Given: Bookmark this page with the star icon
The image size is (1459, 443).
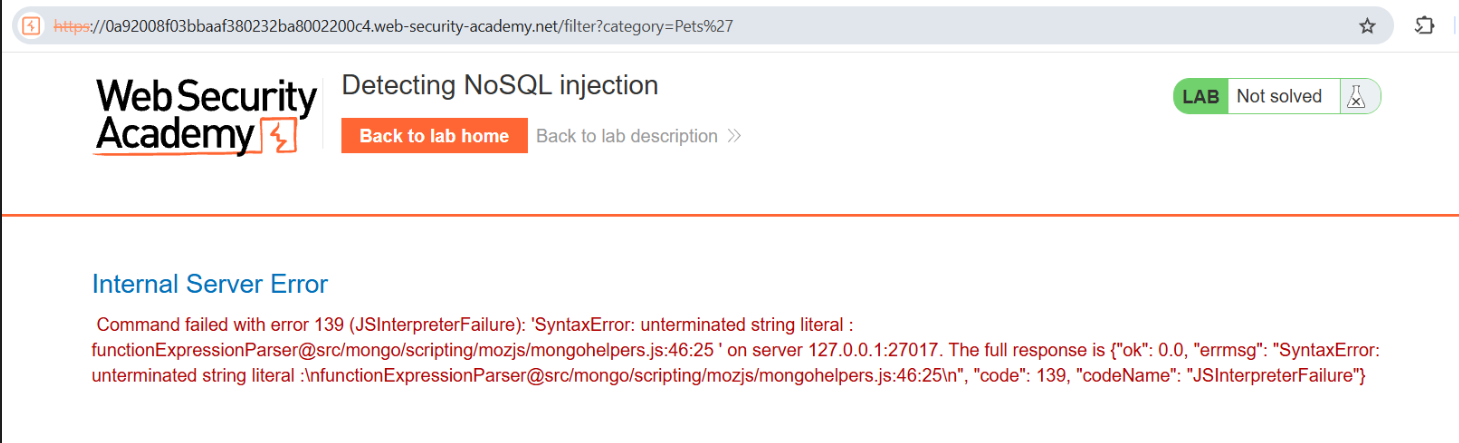Looking at the screenshot, I should (x=1367, y=26).
